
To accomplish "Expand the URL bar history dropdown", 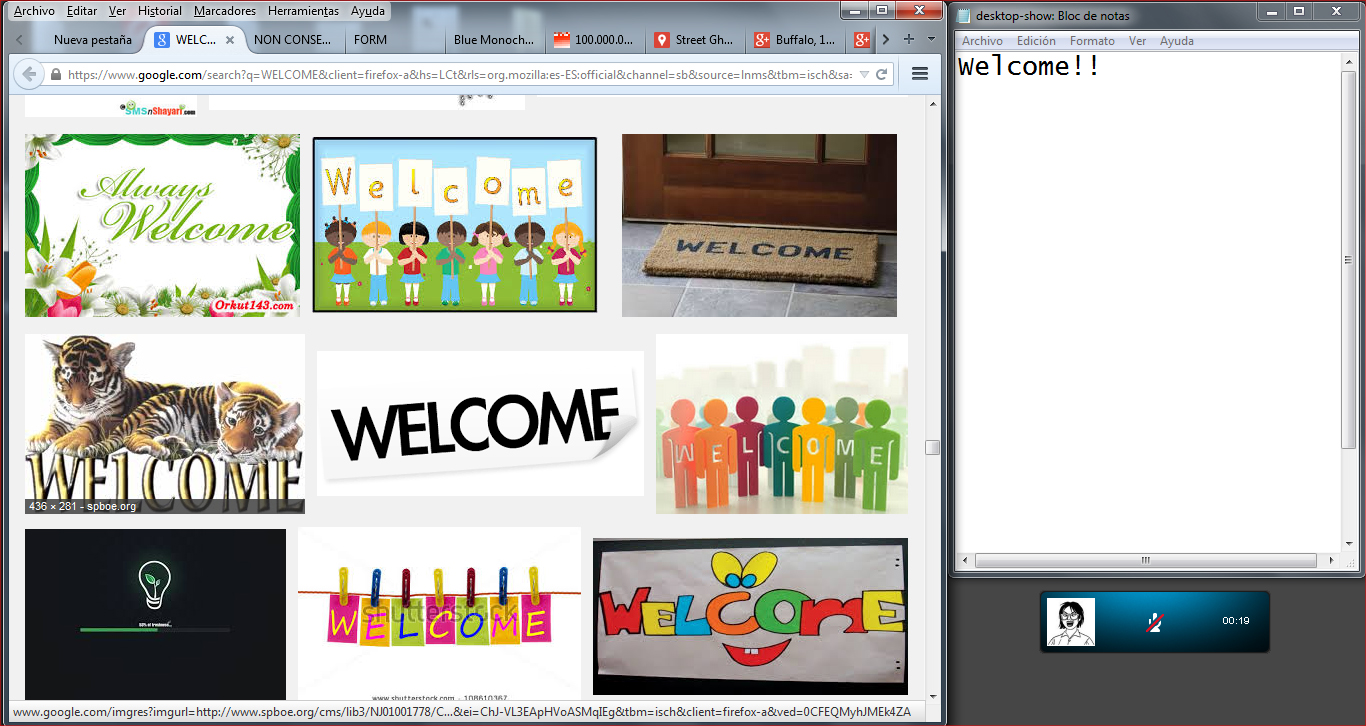I will coord(864,74).
